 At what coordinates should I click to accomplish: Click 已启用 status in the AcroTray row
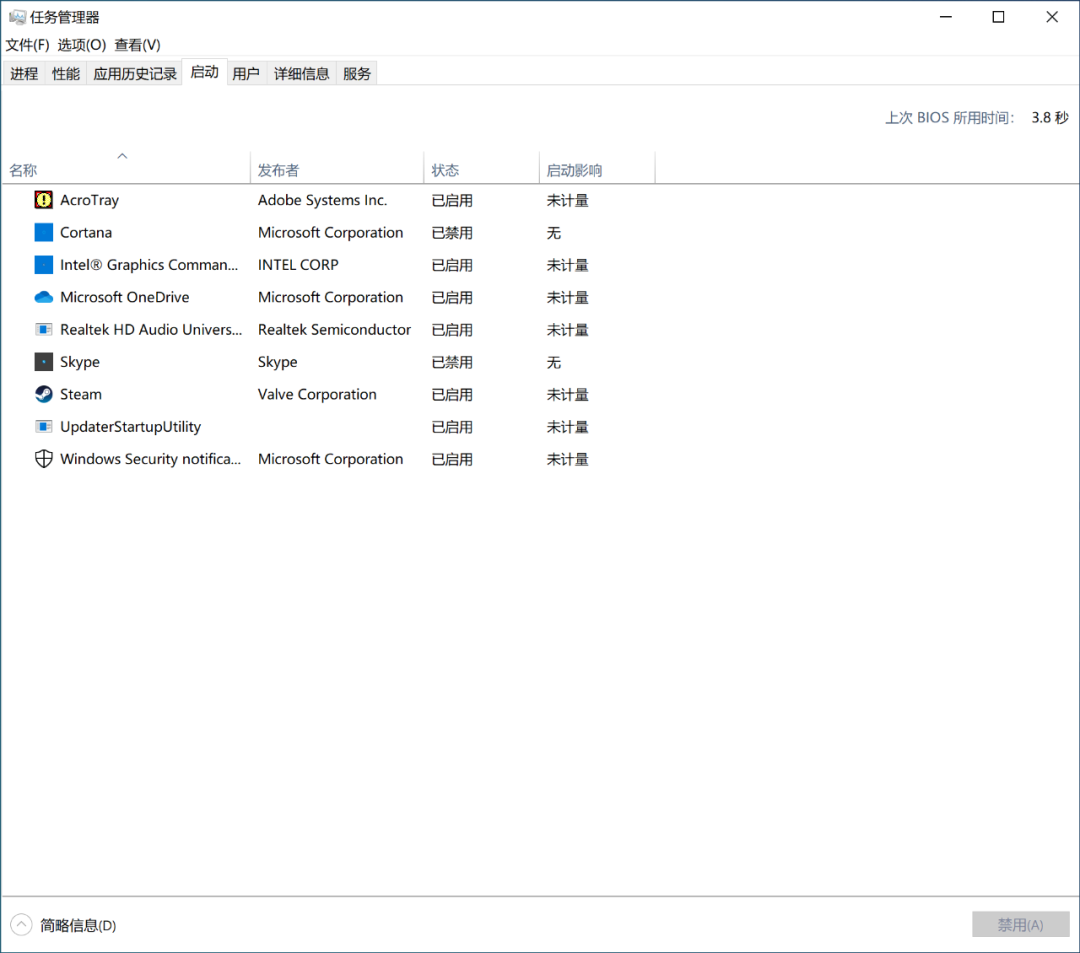click(452, 200)
